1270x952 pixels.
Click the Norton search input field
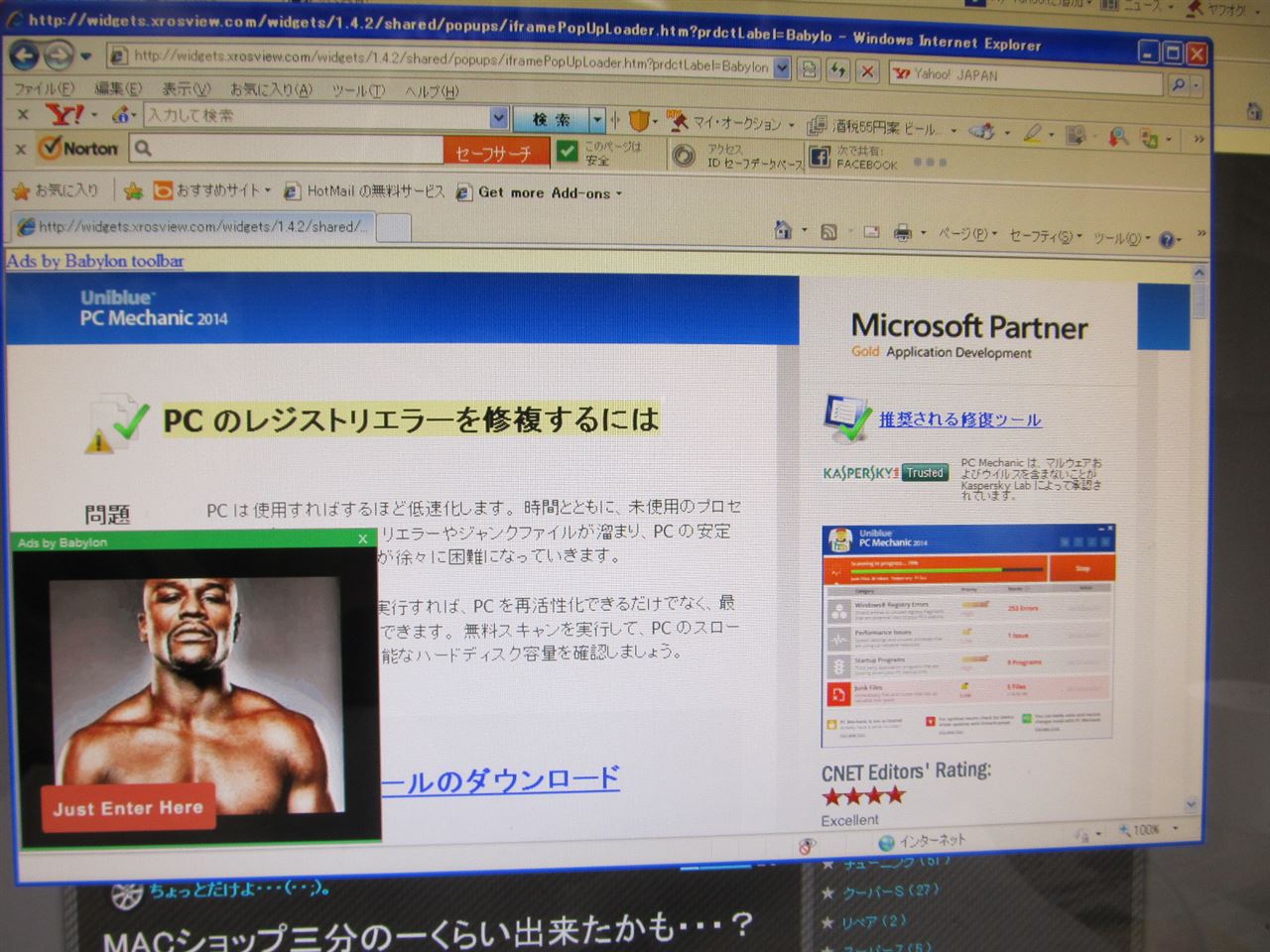coord(287,150)
